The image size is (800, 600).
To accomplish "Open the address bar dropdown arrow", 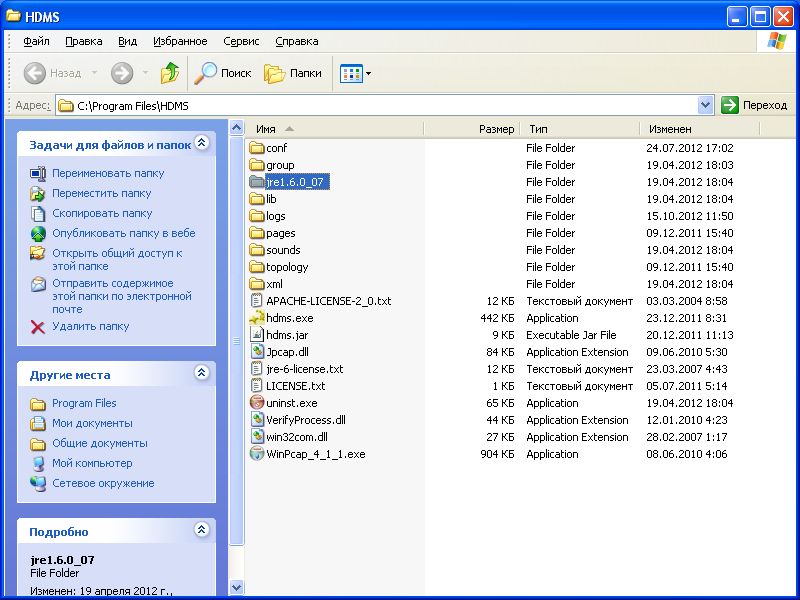I will tap(705, 106).
